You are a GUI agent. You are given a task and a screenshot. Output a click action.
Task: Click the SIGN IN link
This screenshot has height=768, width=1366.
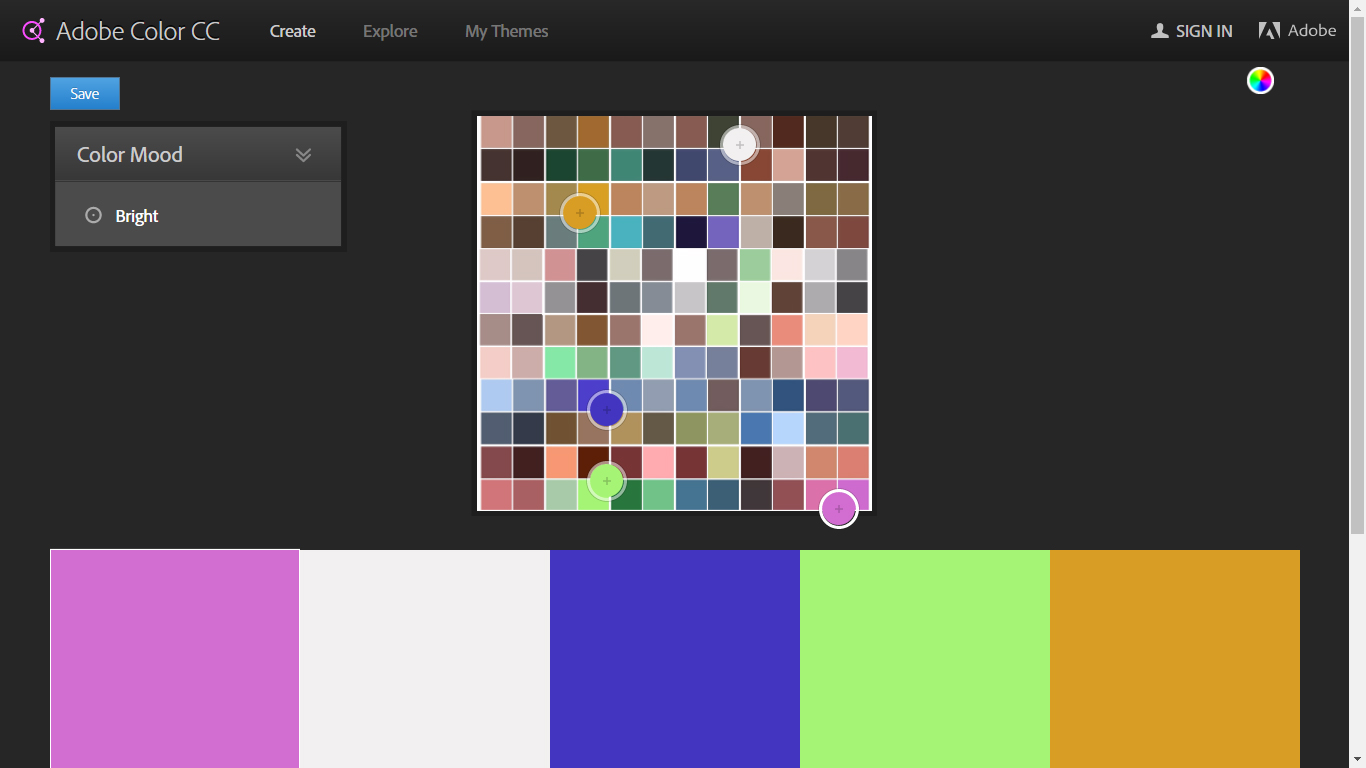click(x=1204, y=31)
